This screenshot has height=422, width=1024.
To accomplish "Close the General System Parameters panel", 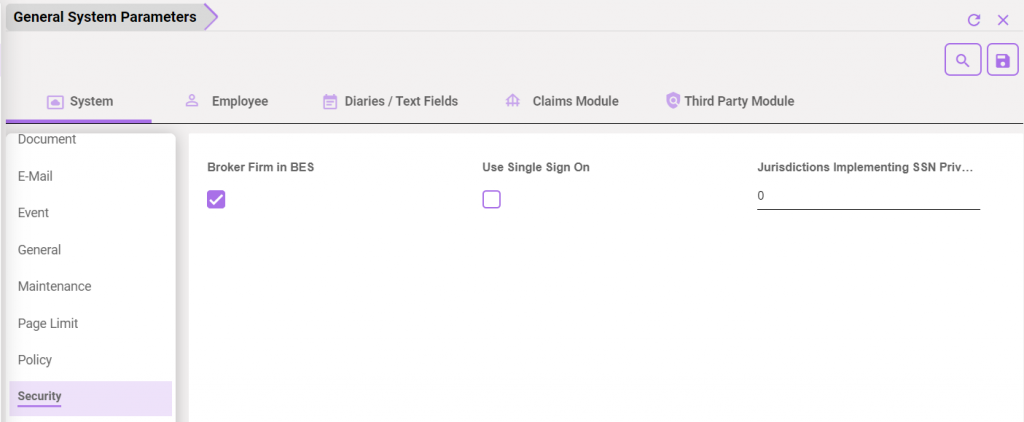I will [1003, 20].
